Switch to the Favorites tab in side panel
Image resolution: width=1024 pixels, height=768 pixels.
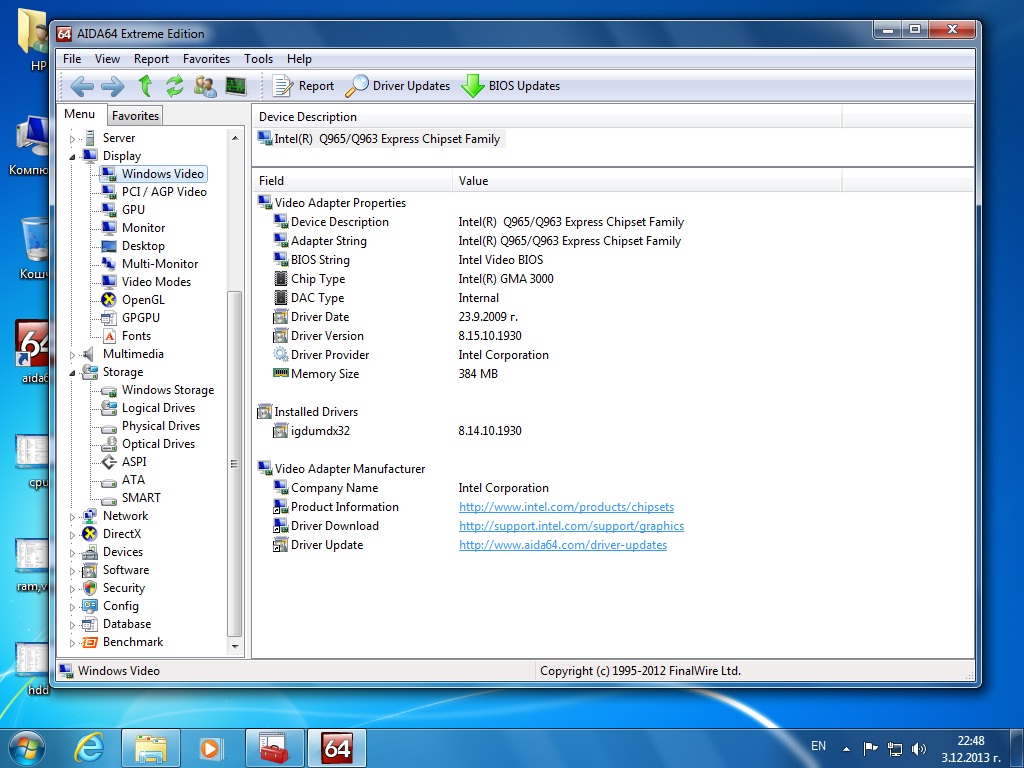(x=135, y=116)
